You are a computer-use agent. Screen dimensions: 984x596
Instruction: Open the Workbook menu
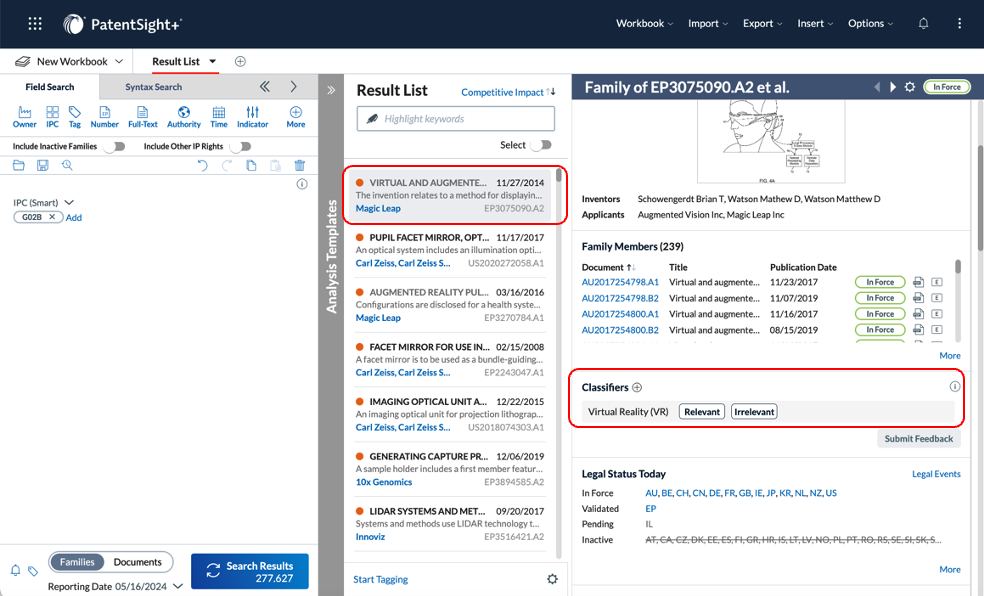coord(644,24)
